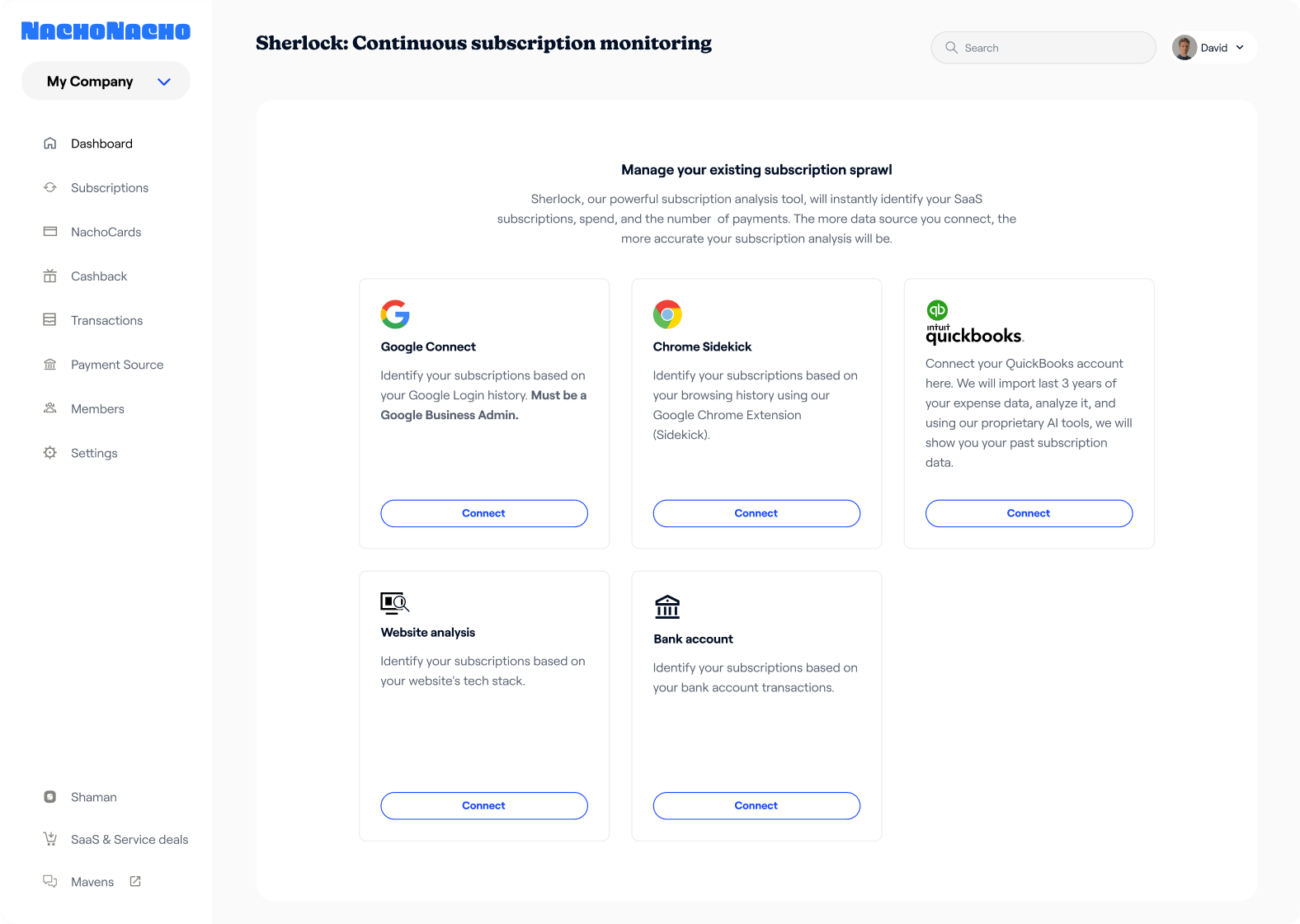Connect the Google Connect data source
1300x924 pixels.
[x=484, y=513]
